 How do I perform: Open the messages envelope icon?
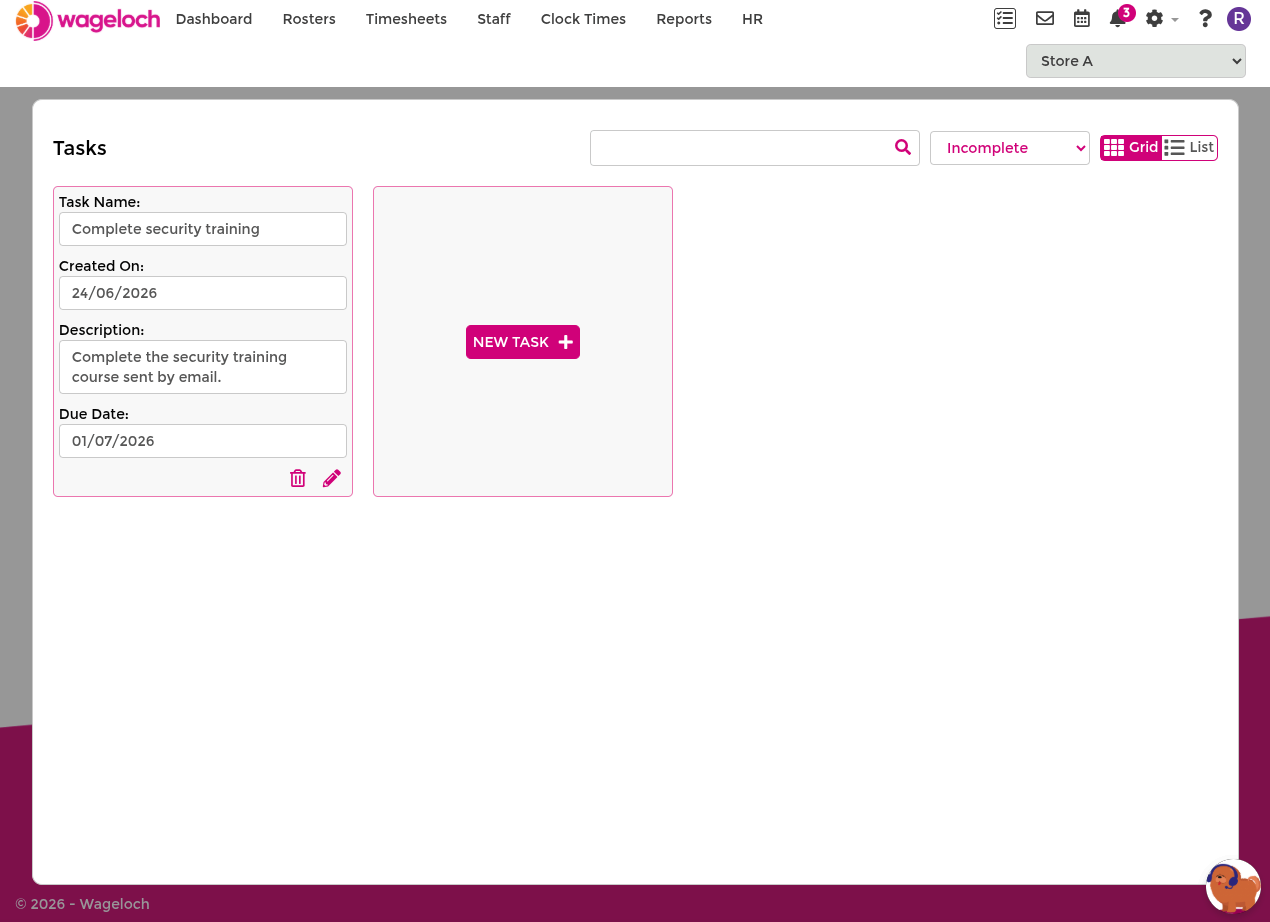tap(1045, 18)
